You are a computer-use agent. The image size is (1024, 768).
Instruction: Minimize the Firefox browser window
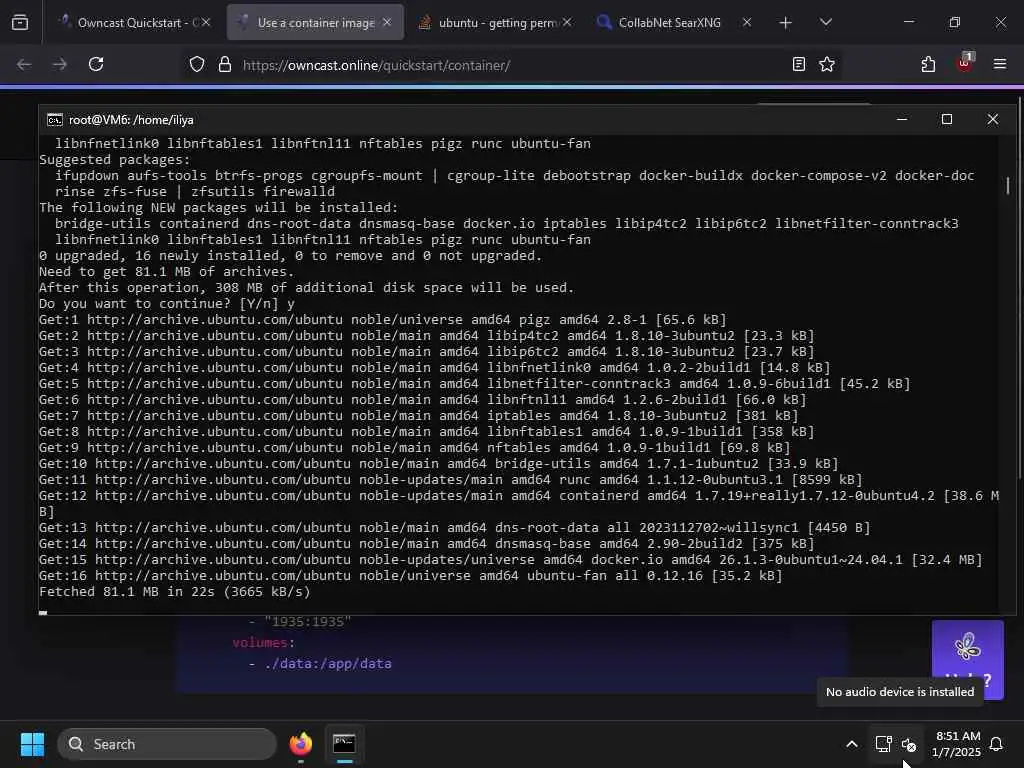pos(908,22)
